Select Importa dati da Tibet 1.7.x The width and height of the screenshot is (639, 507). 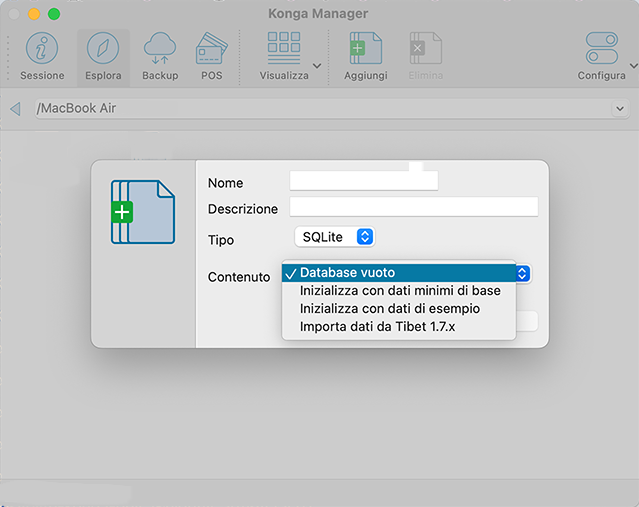coord(378,327)
